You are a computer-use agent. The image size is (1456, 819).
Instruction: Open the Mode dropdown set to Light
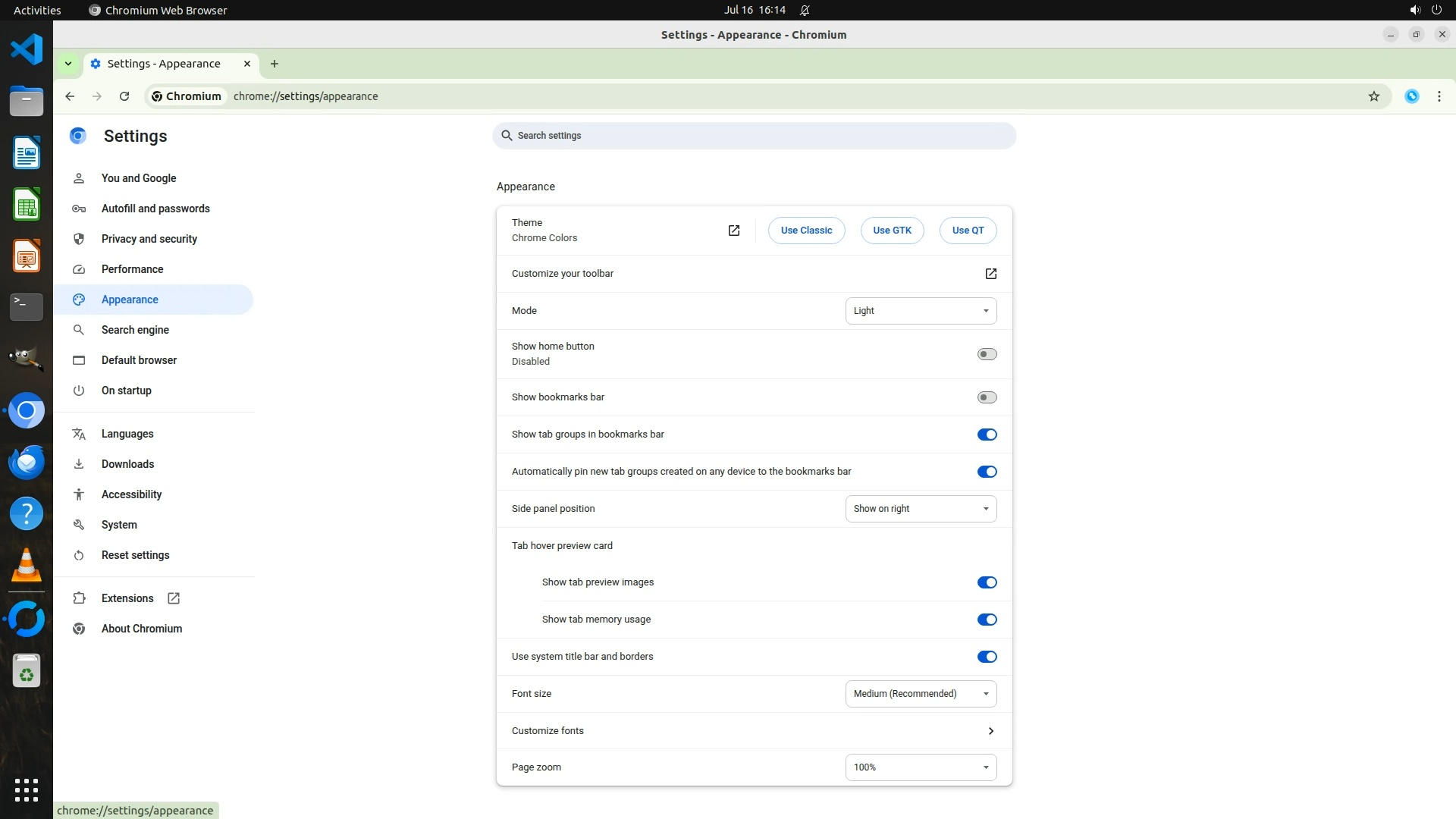(921, 311)
